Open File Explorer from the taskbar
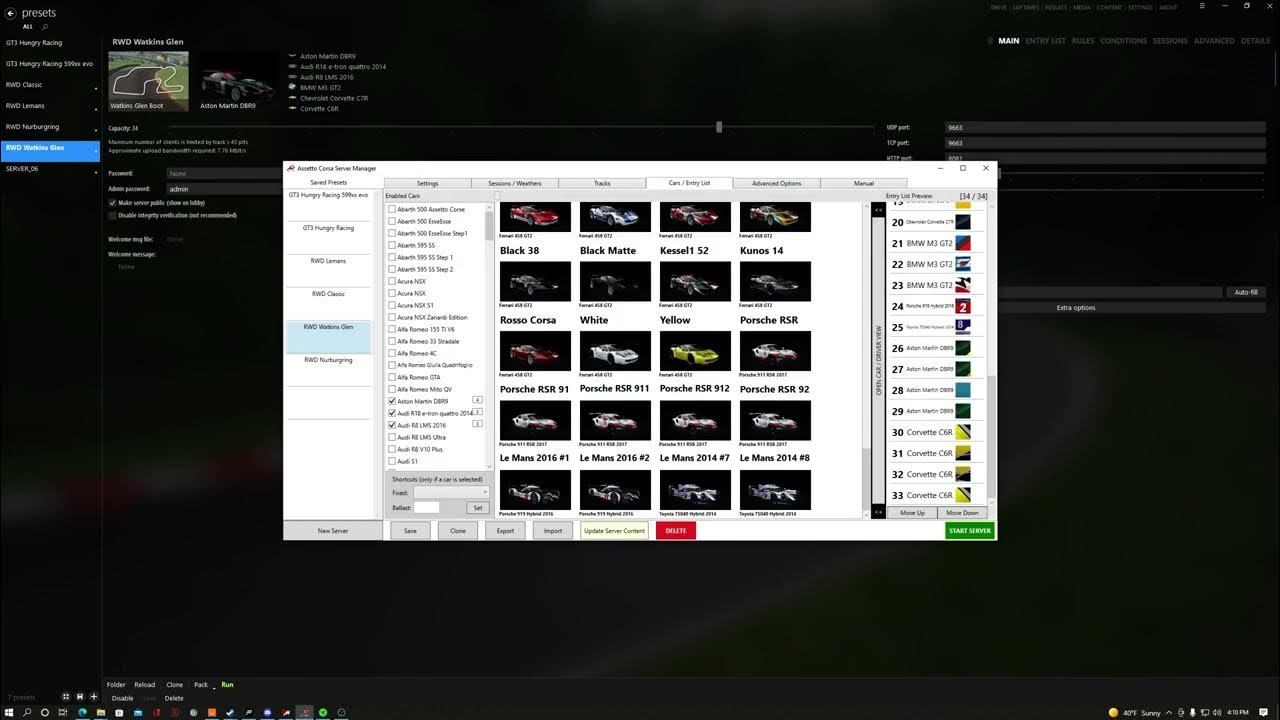 [100, 712]
